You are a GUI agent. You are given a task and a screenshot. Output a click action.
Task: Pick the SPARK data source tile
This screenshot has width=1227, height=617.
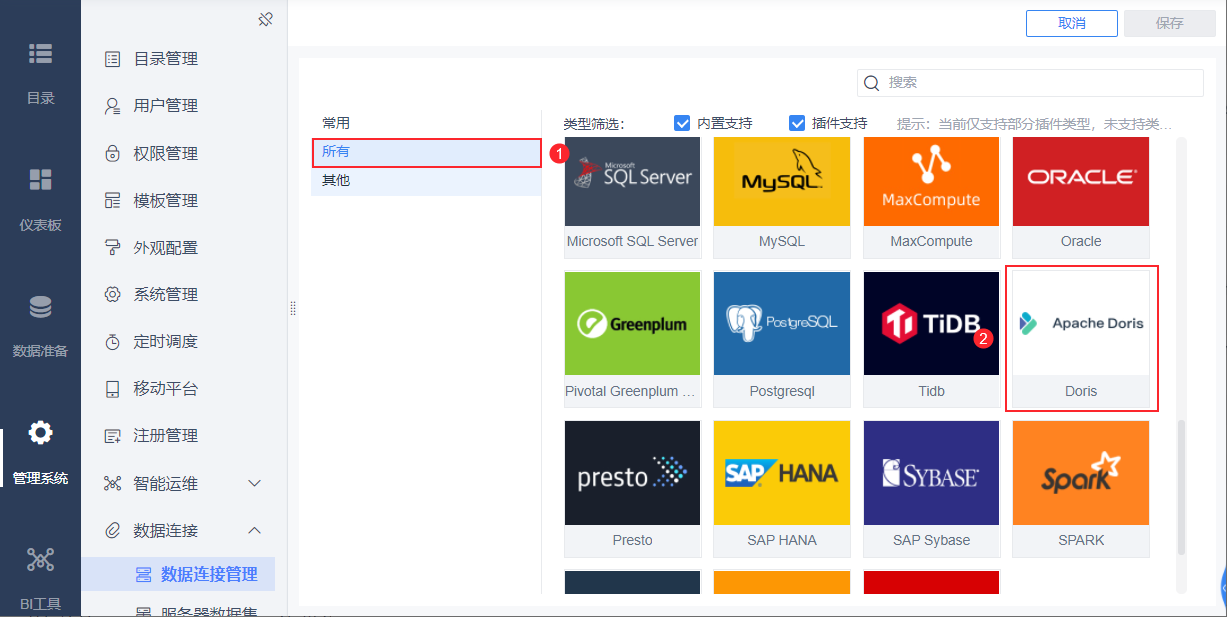click(x=1081, y=488)
